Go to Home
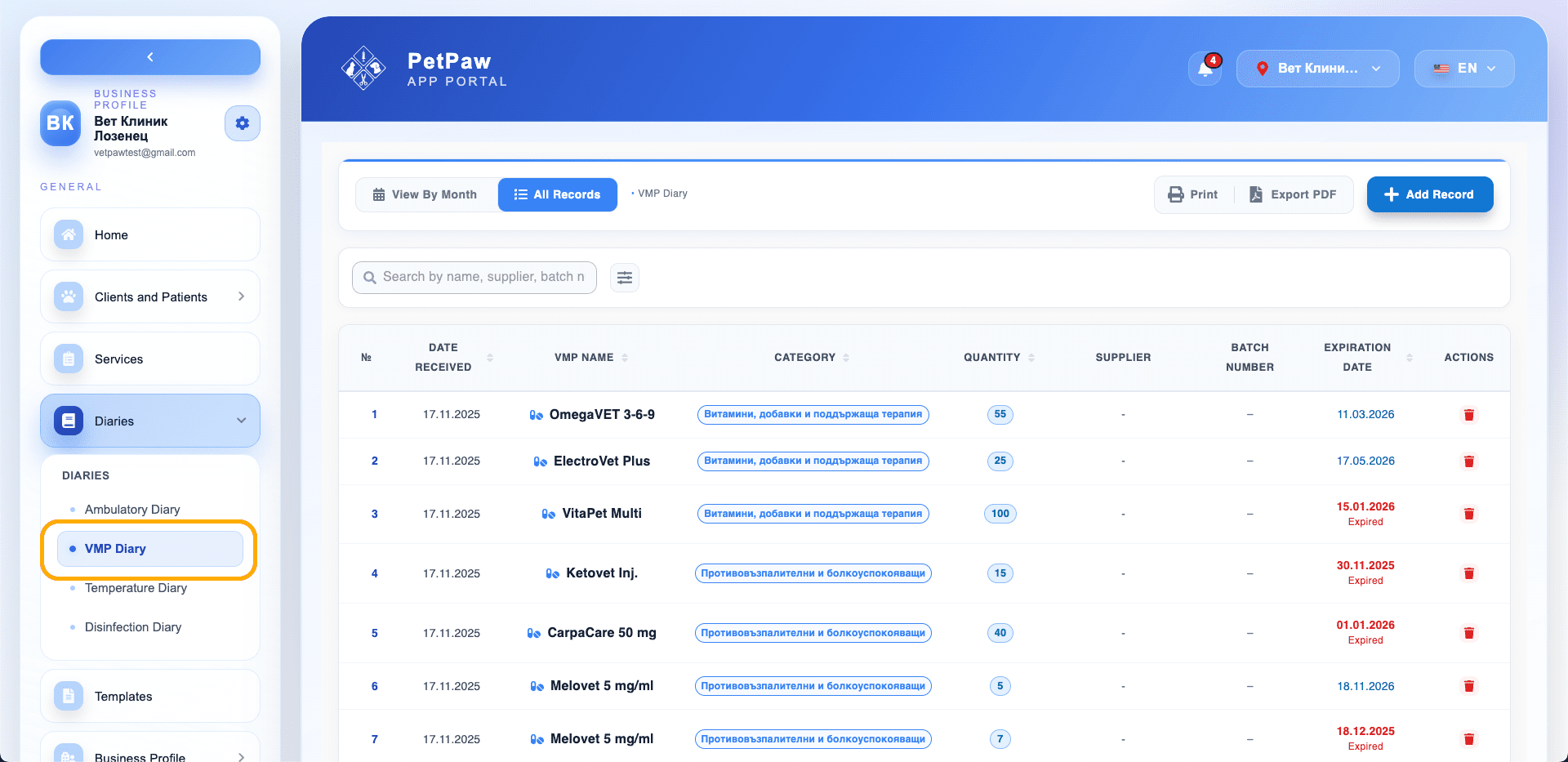The image size is (1568, 762). click(x=150, y=235)
